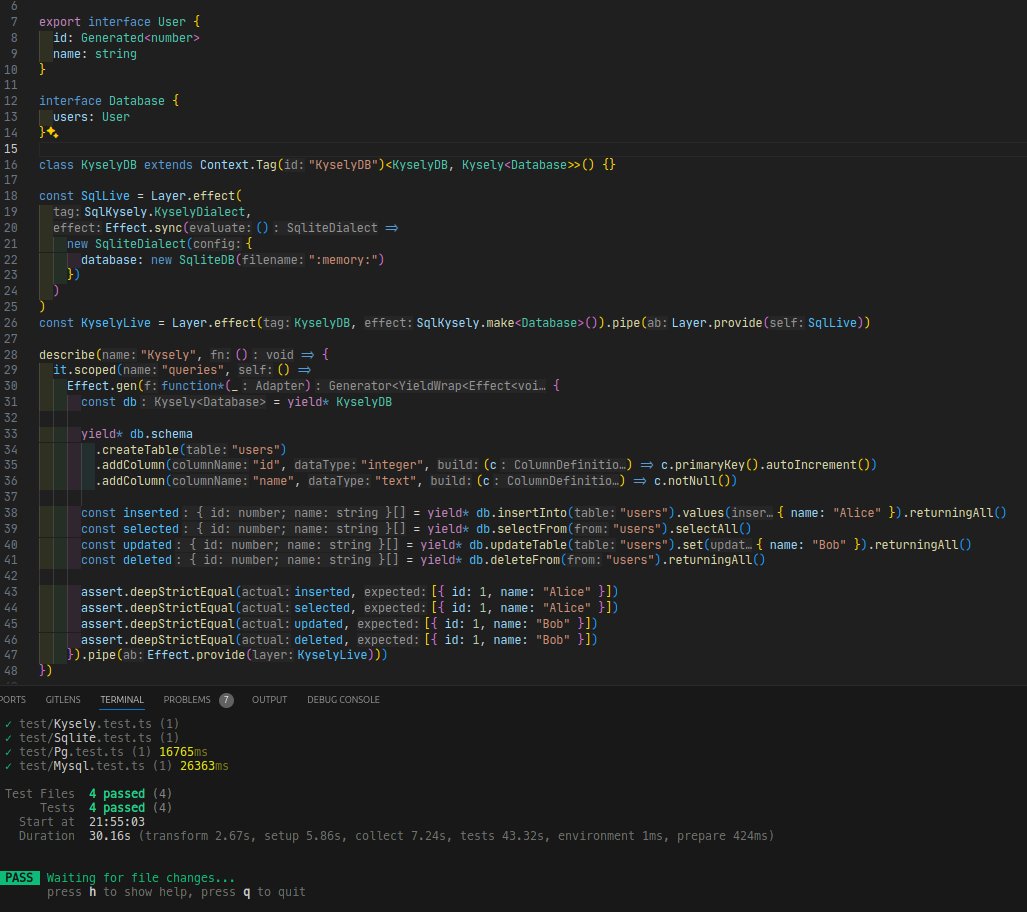Click first 'assert.deepStrictEqual' on line 43
Screen dimensions: 1027x912
(x=157, y=592)
